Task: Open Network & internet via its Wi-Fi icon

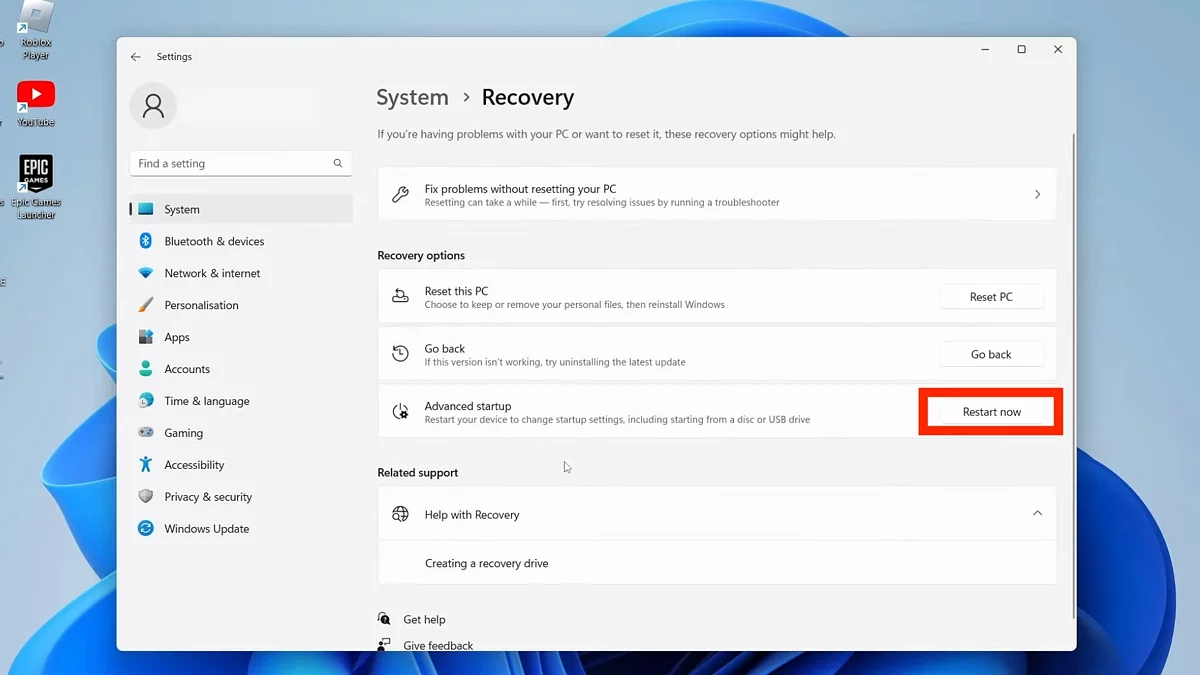Action: coord(145,273)
